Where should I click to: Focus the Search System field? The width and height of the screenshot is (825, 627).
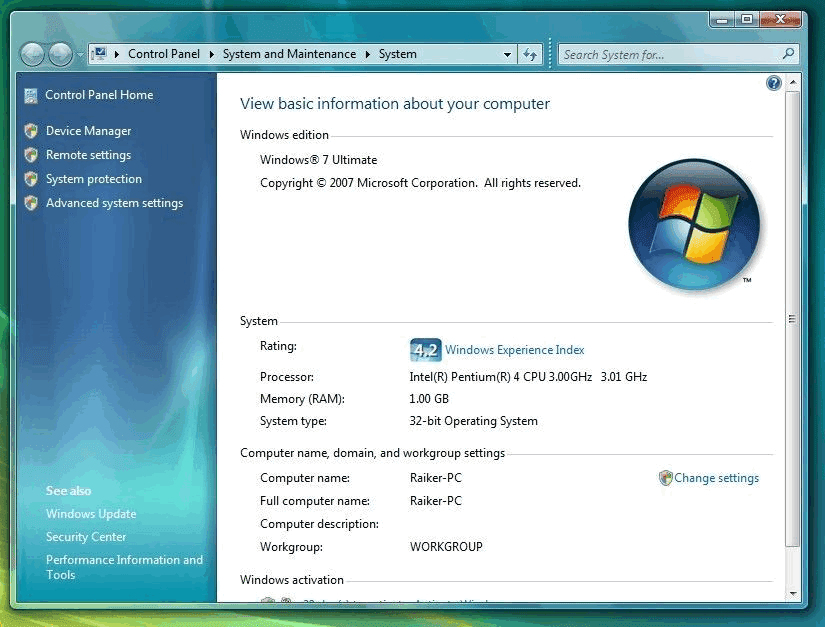pyautogui.click(x=679, y=55)
